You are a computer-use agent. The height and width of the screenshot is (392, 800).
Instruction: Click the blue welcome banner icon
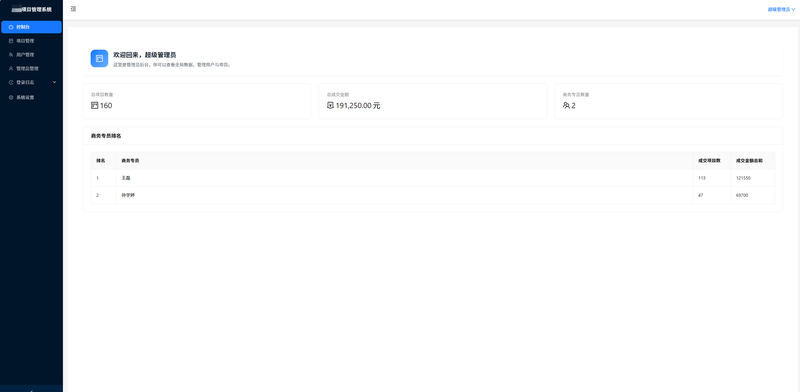click(x=99, y=59)
